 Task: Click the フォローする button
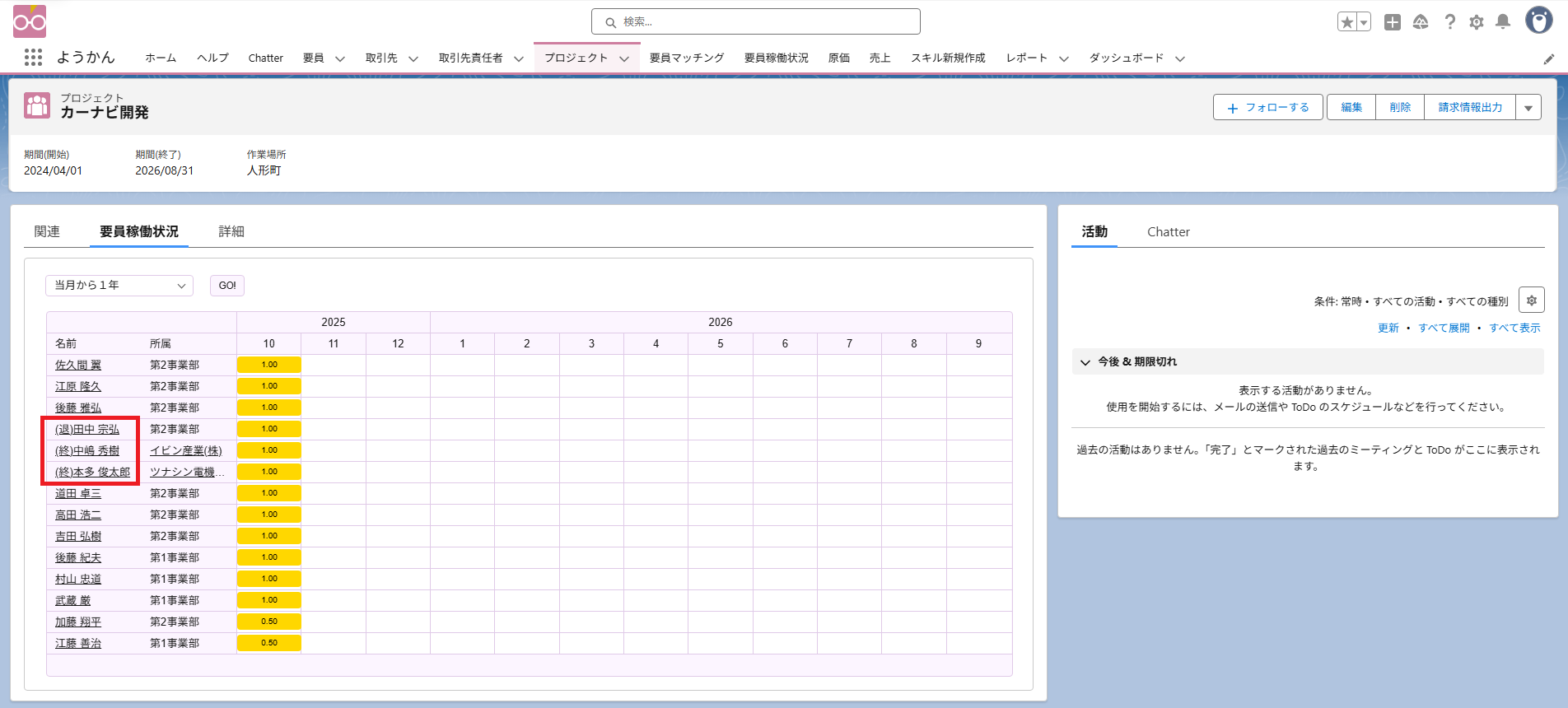coord(1267,108)
